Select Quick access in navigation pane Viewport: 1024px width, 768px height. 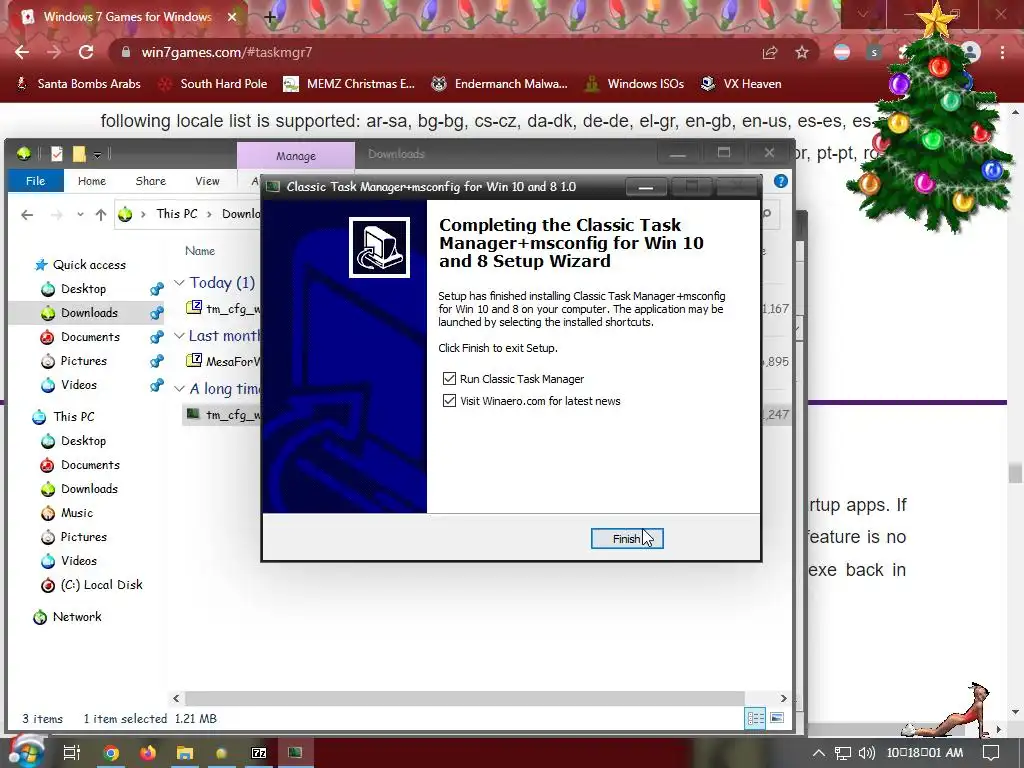click(89, 264)
